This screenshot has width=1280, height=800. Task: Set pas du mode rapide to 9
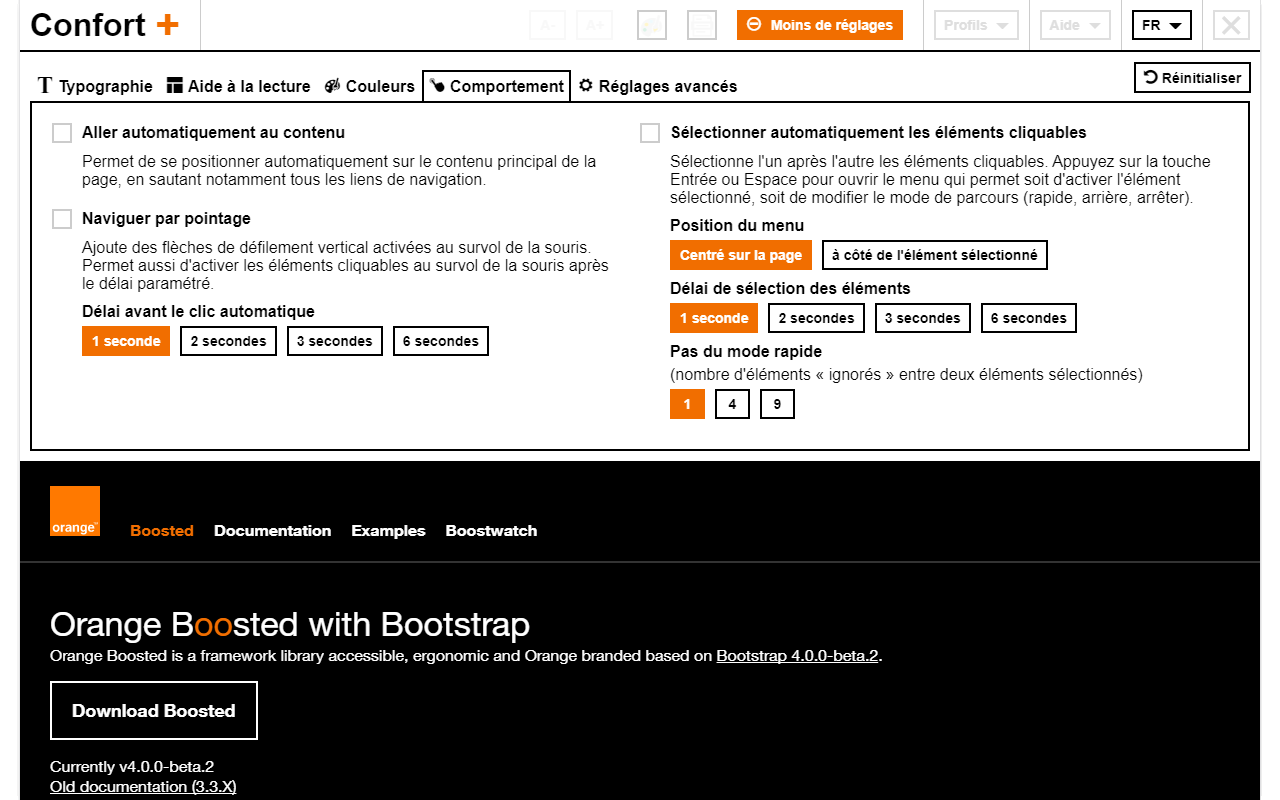pyautogui.click(x=777, y=404)
